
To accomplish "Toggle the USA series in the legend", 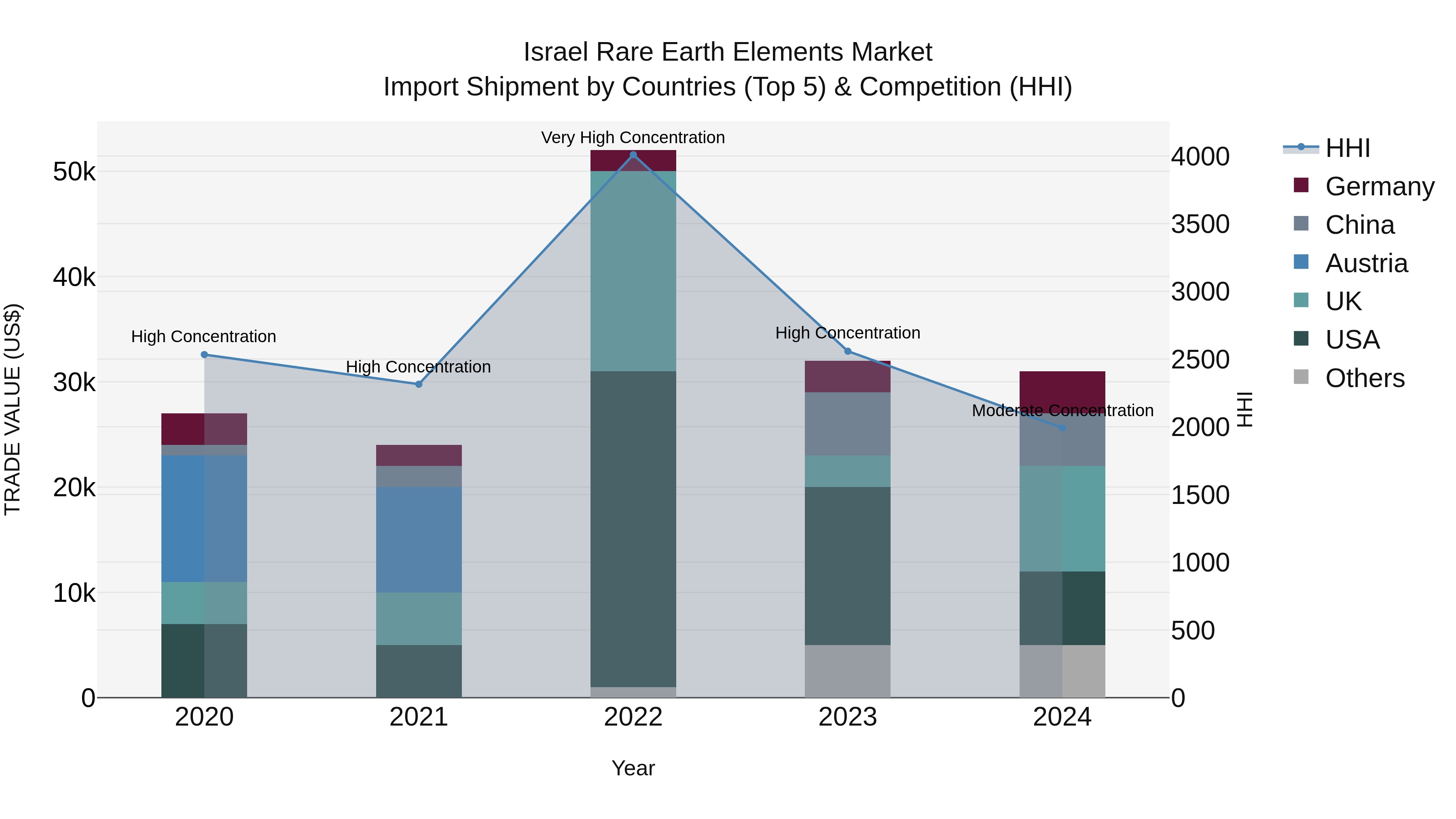I will [1337, 340].
